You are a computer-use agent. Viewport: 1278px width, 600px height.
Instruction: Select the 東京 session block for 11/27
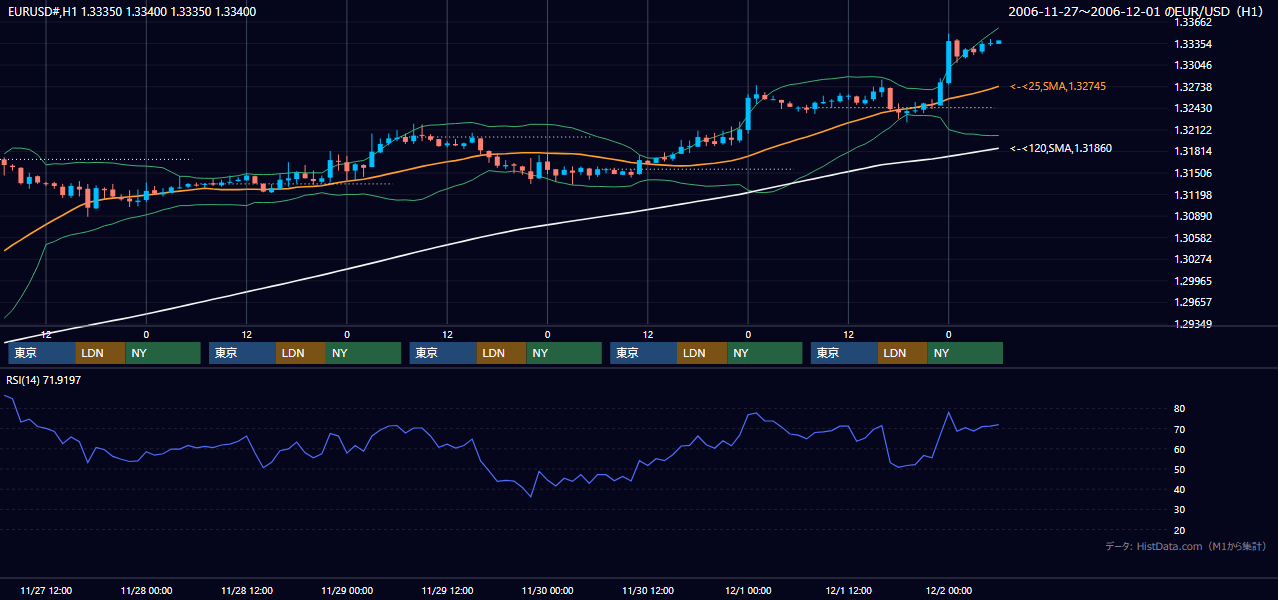click(x=42, y=353)
